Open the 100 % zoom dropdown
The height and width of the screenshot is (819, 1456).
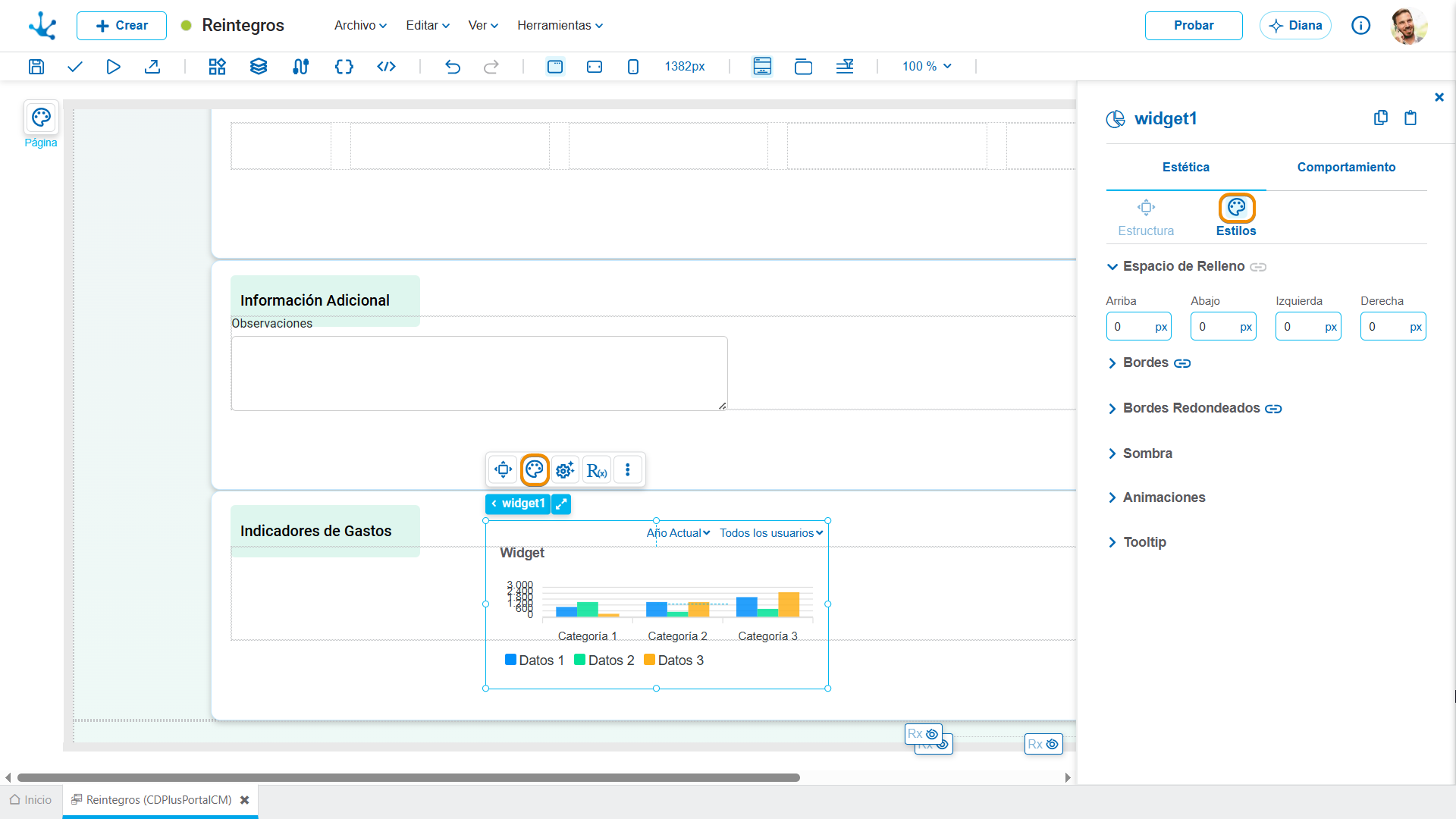(x=927, y=67)
